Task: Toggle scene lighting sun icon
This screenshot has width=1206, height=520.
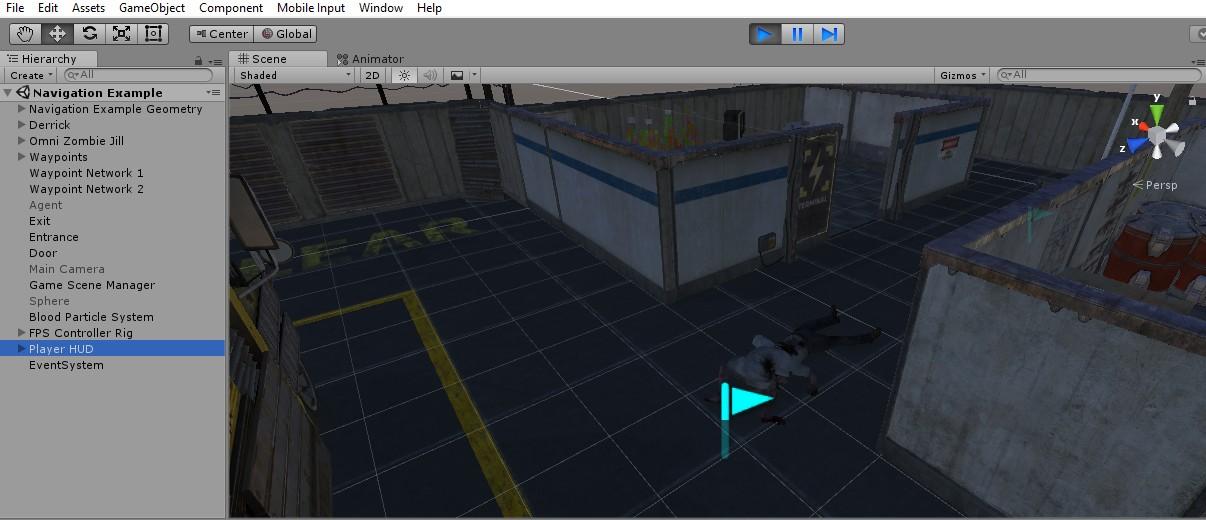Action: click(404, 75)
